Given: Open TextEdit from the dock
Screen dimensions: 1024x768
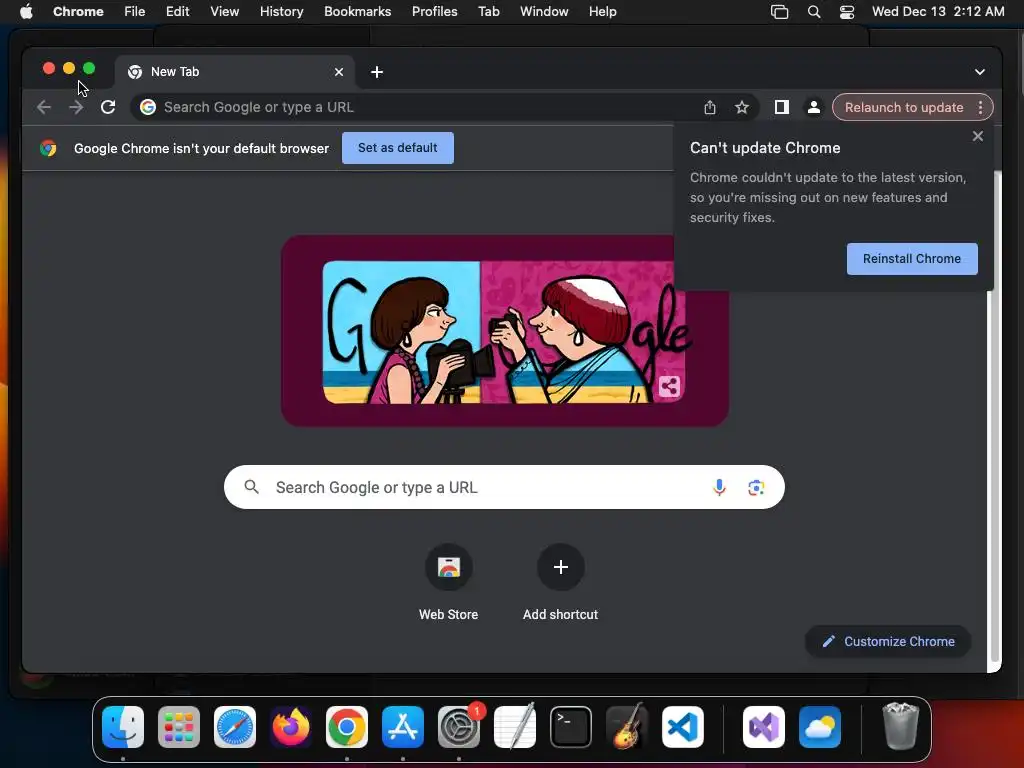Looking at the screenshot, I should pos(515,727).
